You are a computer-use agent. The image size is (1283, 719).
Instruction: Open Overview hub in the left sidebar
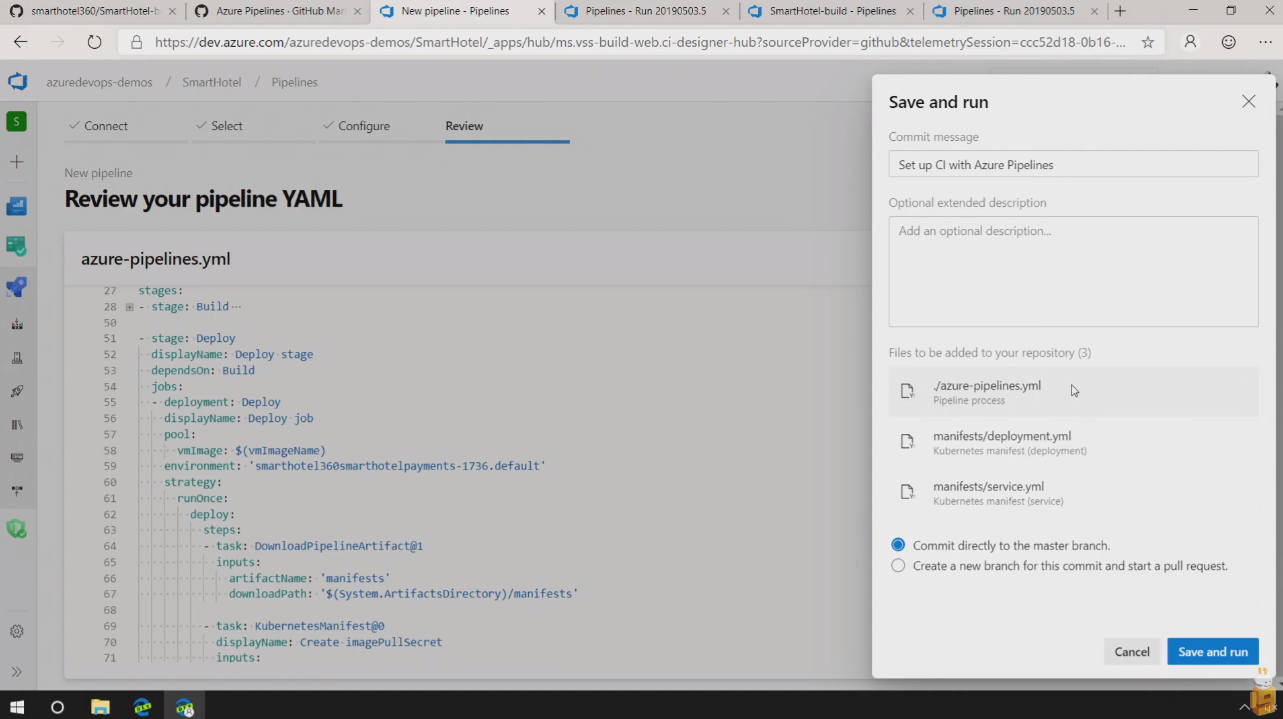pos(16,206)
